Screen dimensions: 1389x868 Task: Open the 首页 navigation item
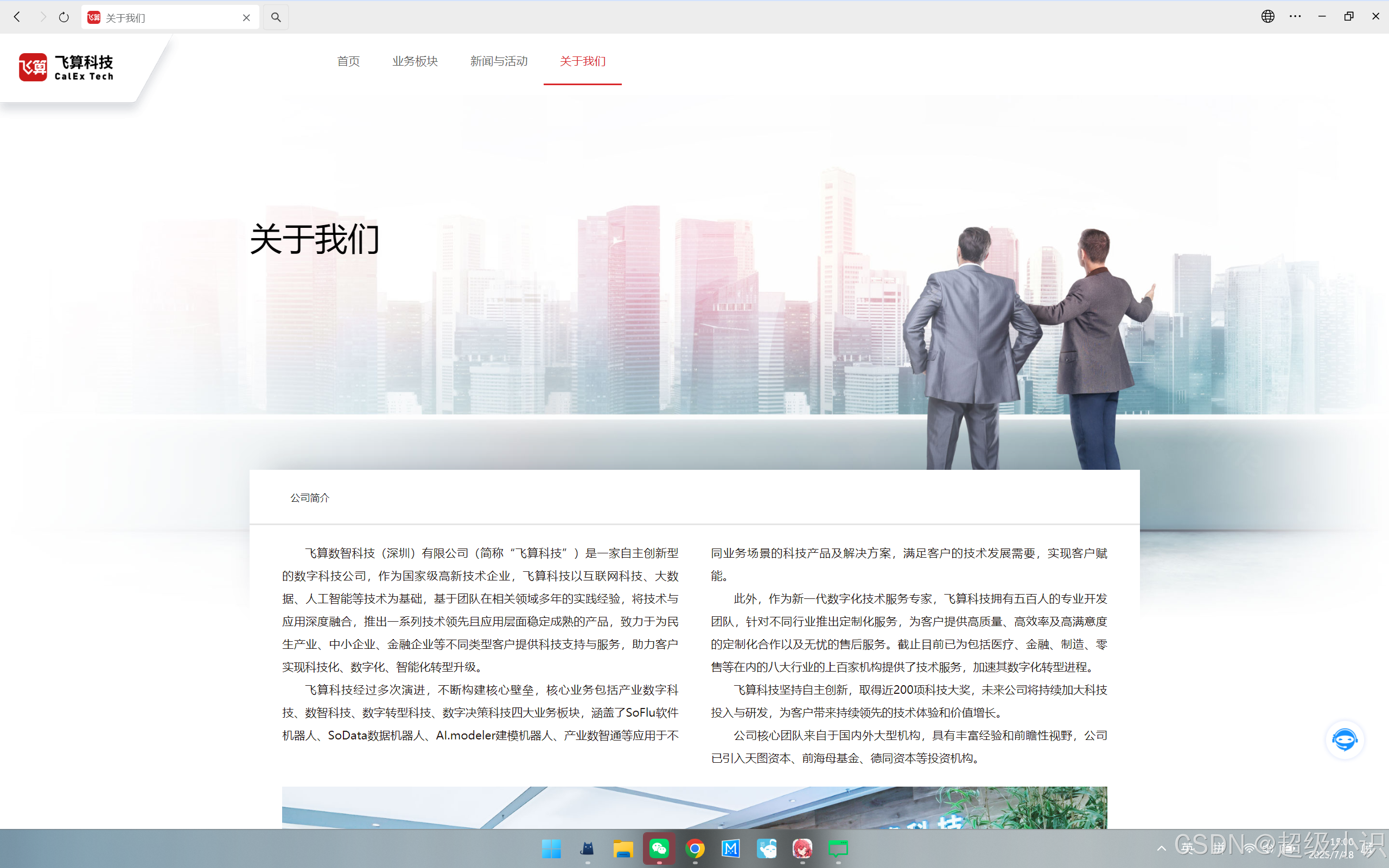[348, 61]
